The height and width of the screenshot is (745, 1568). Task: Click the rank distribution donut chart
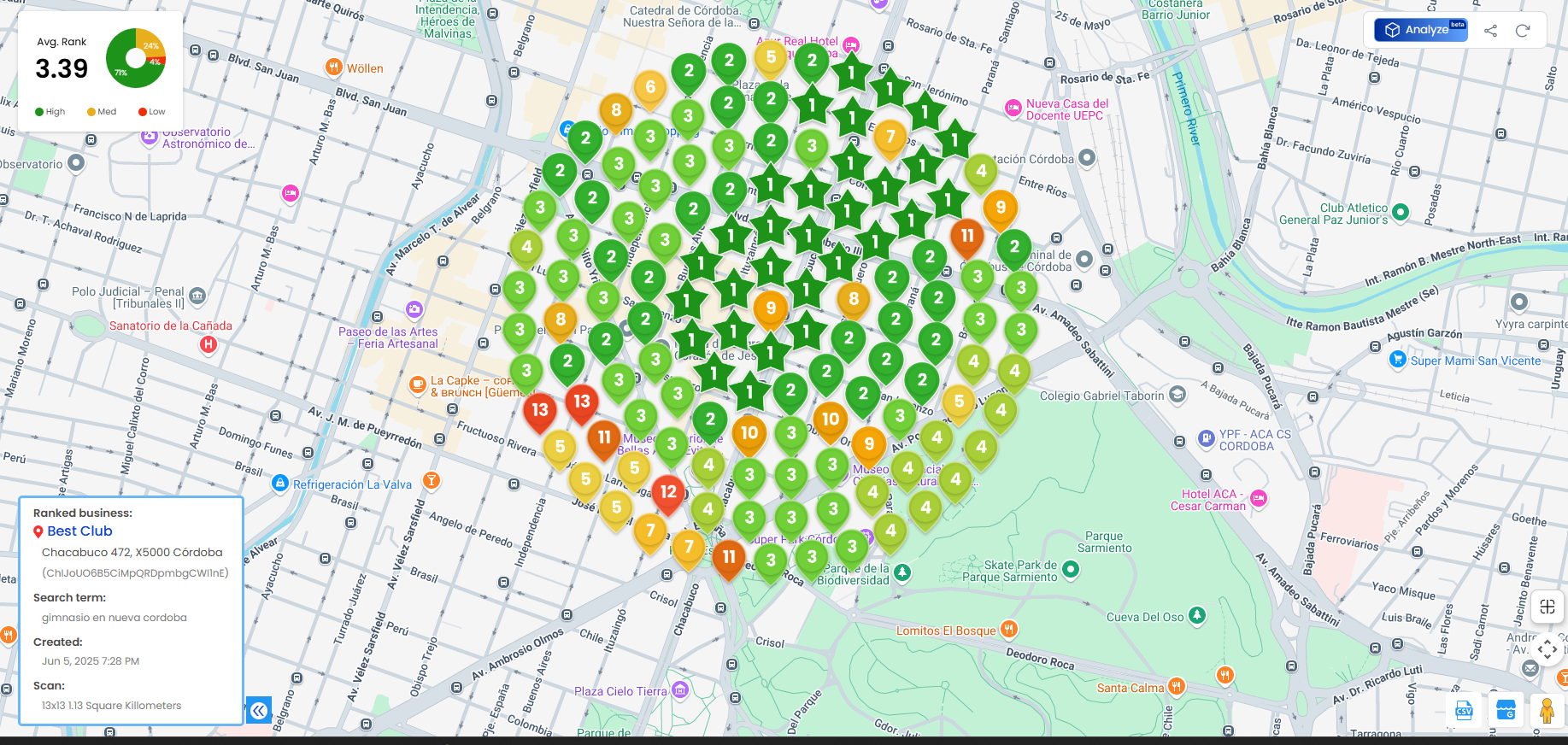pyautogui.click(x=136, y=58)
